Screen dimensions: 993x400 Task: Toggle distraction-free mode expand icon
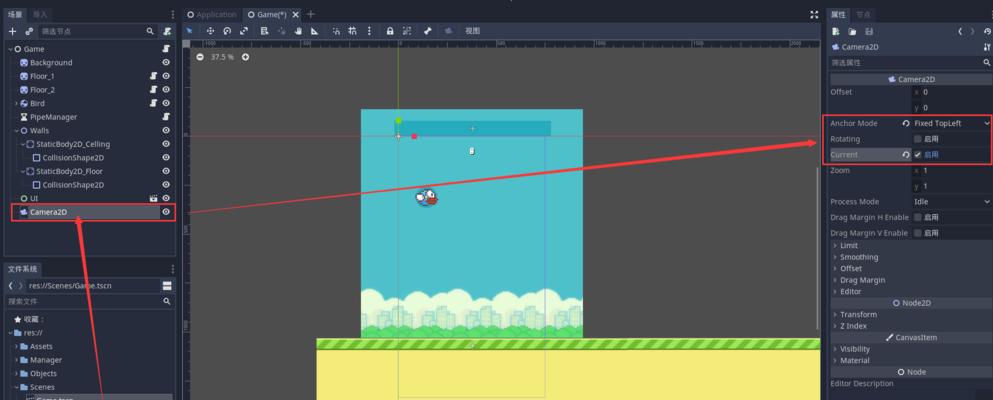[x=814, y=14]
